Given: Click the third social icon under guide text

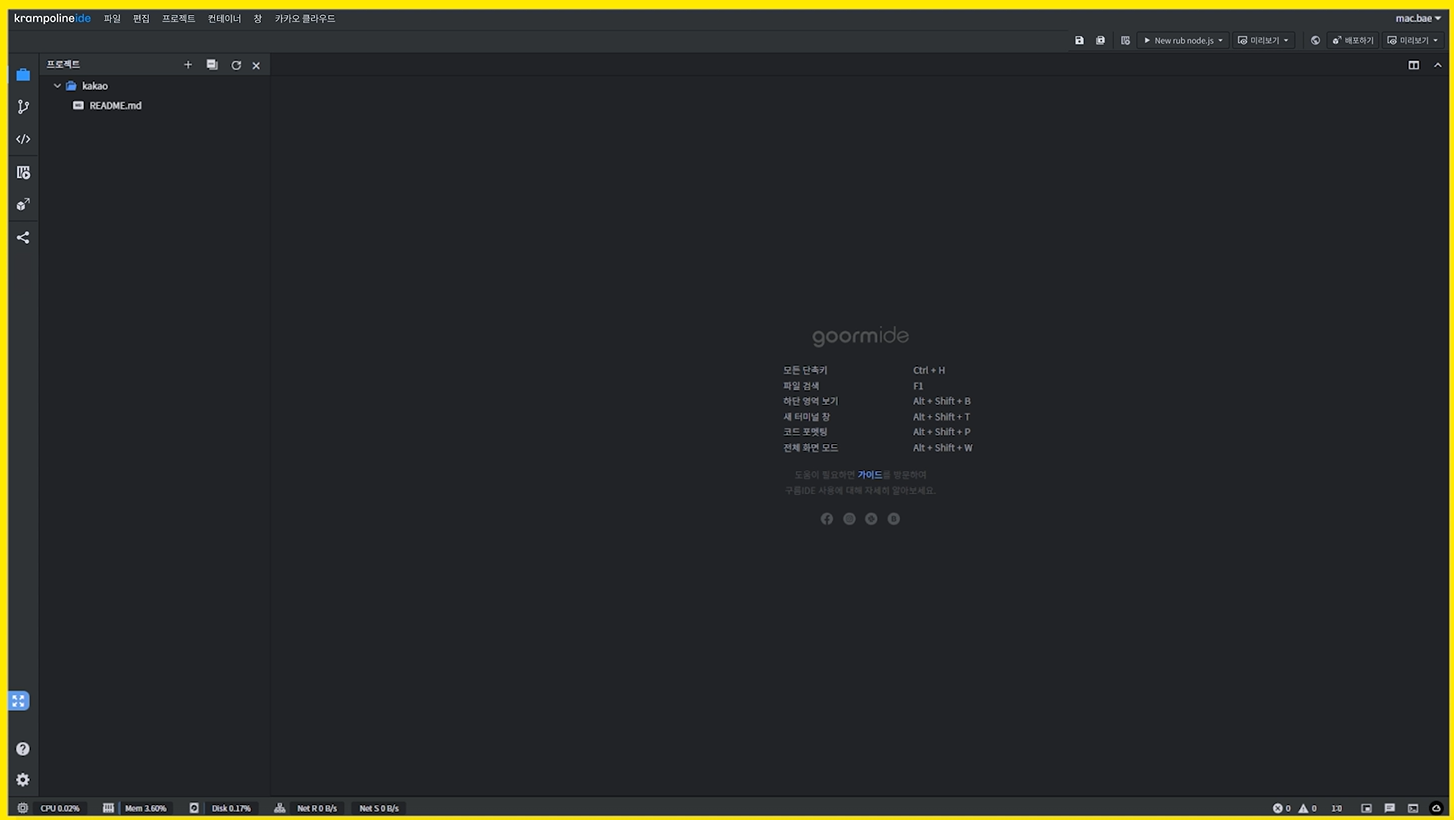Looking at the screenshot, I should click(871, 519).
